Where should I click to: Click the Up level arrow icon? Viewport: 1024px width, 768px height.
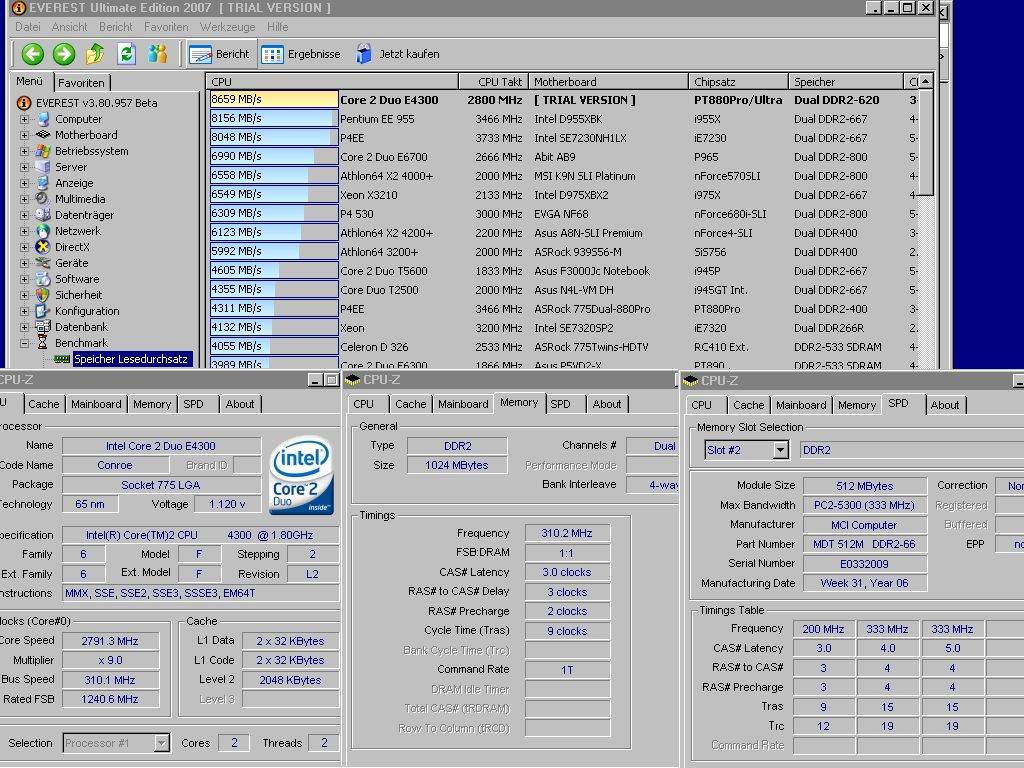(95, 54)
